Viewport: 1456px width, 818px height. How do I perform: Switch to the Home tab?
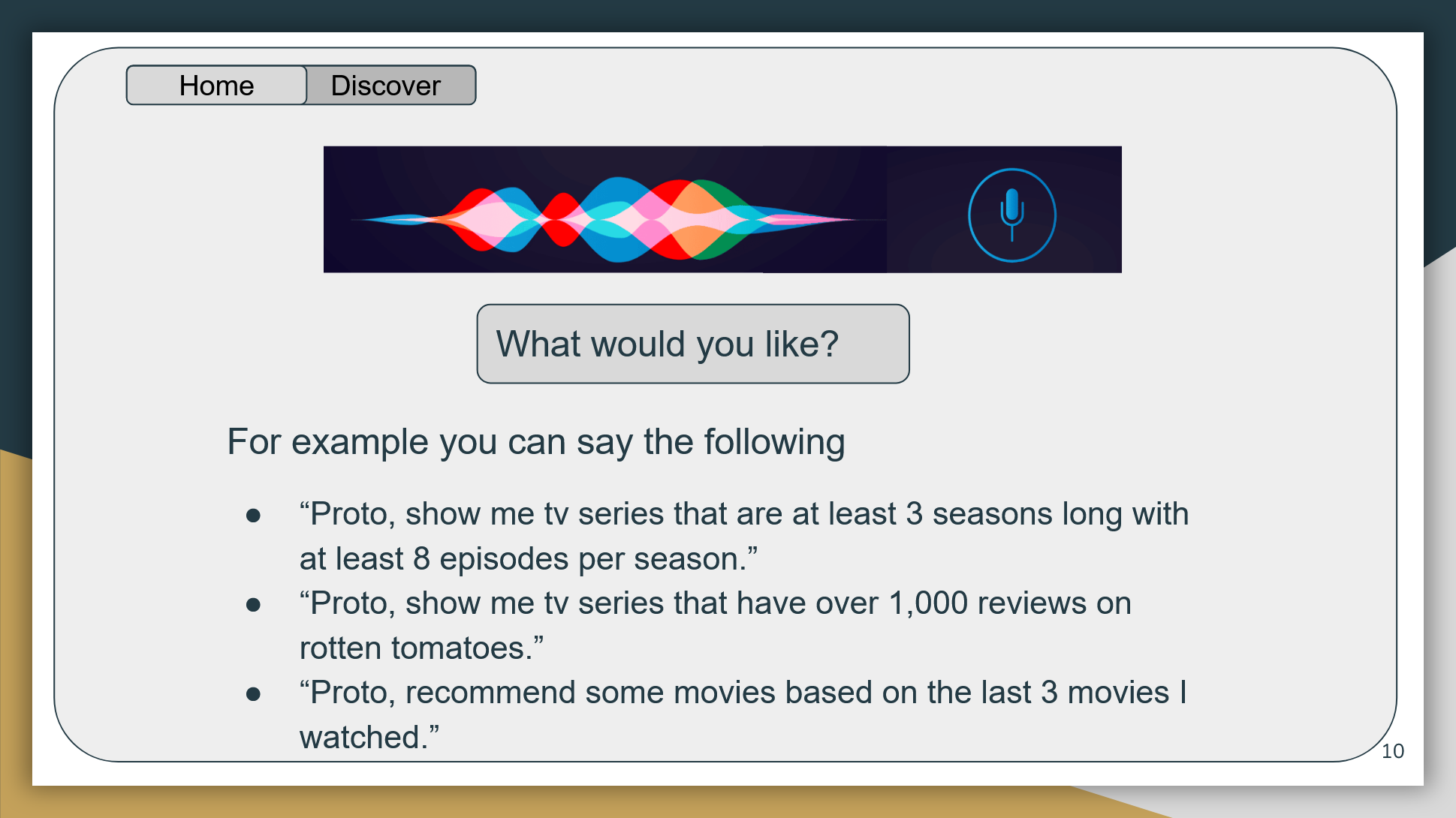point(216,86)
